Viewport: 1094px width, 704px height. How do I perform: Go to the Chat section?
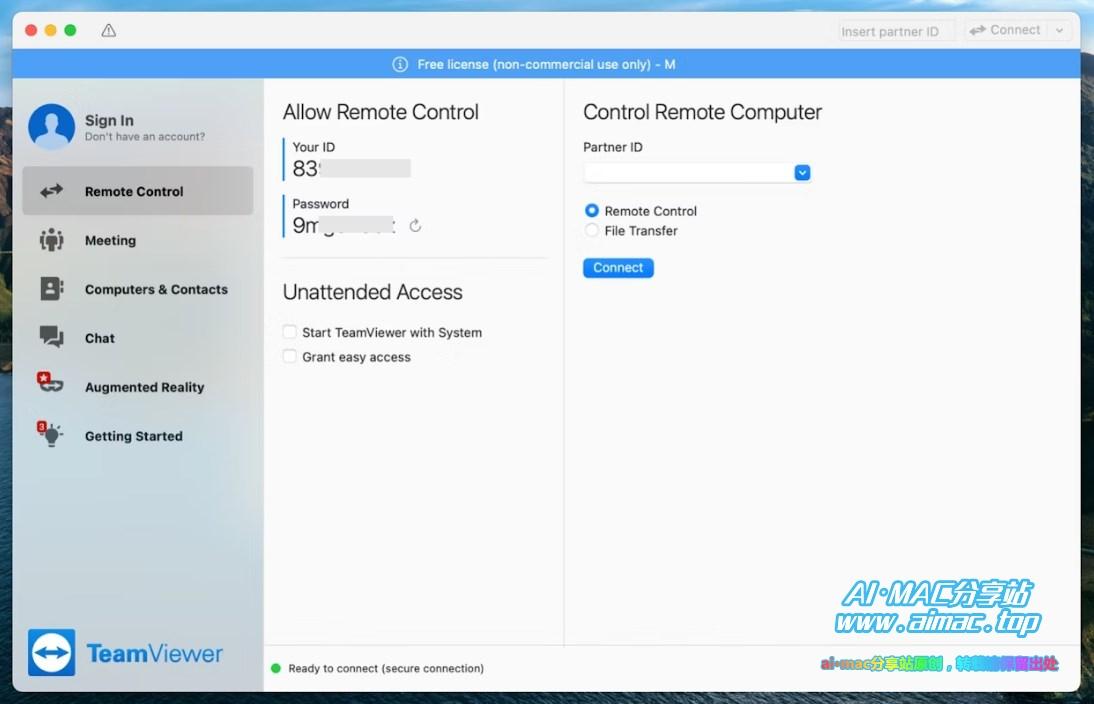(x=137, y=338)
